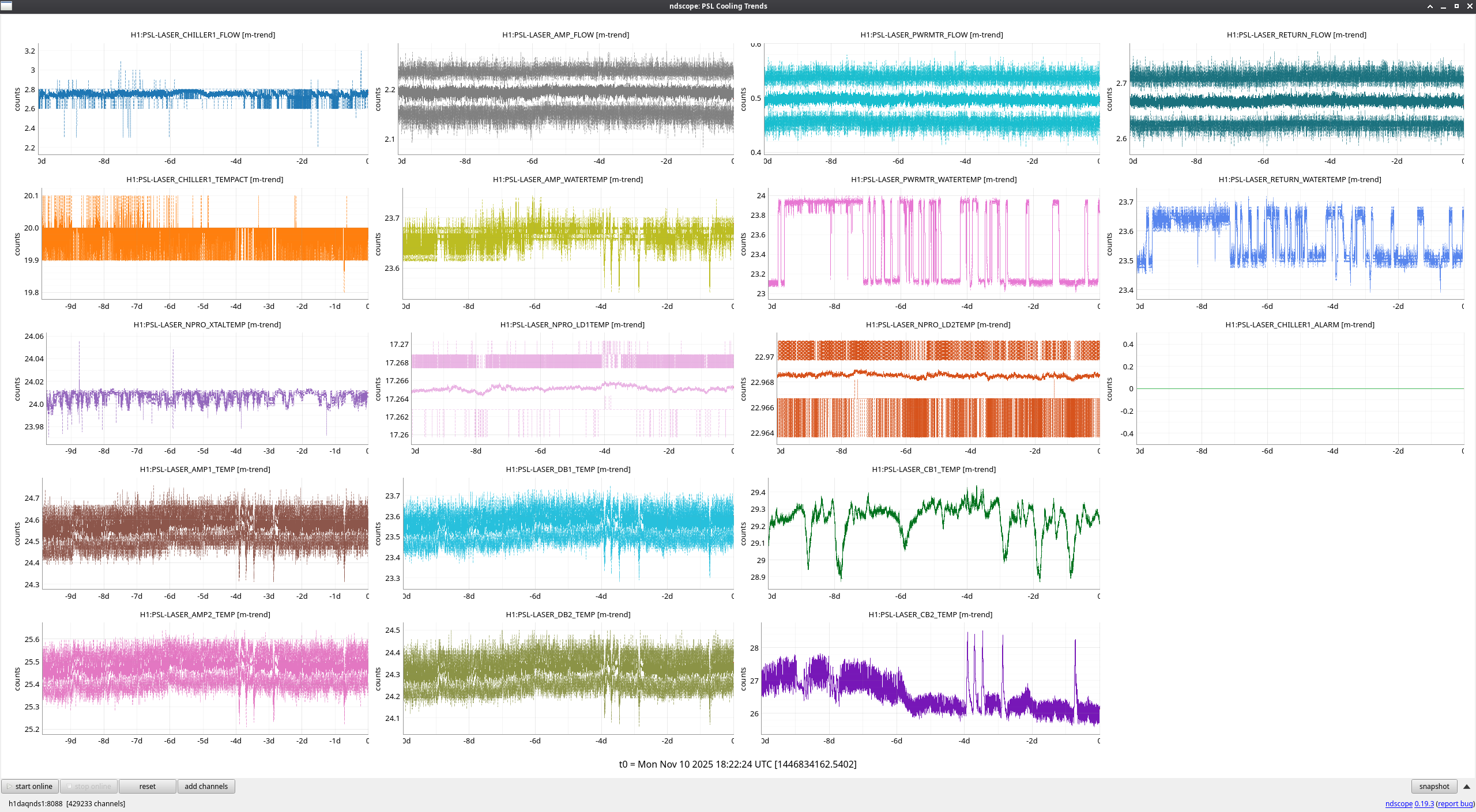
Task: Click the h1daqnds1:8088 server status text
Action: click(x=35, y=803)
